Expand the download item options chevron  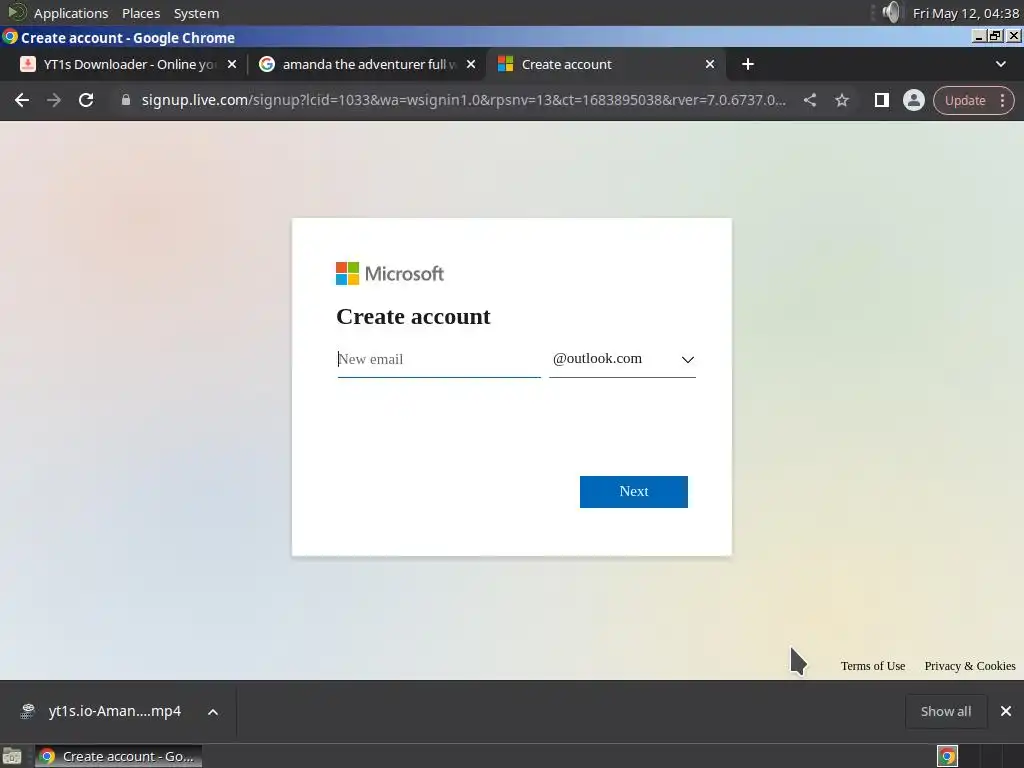pos(213,712)
